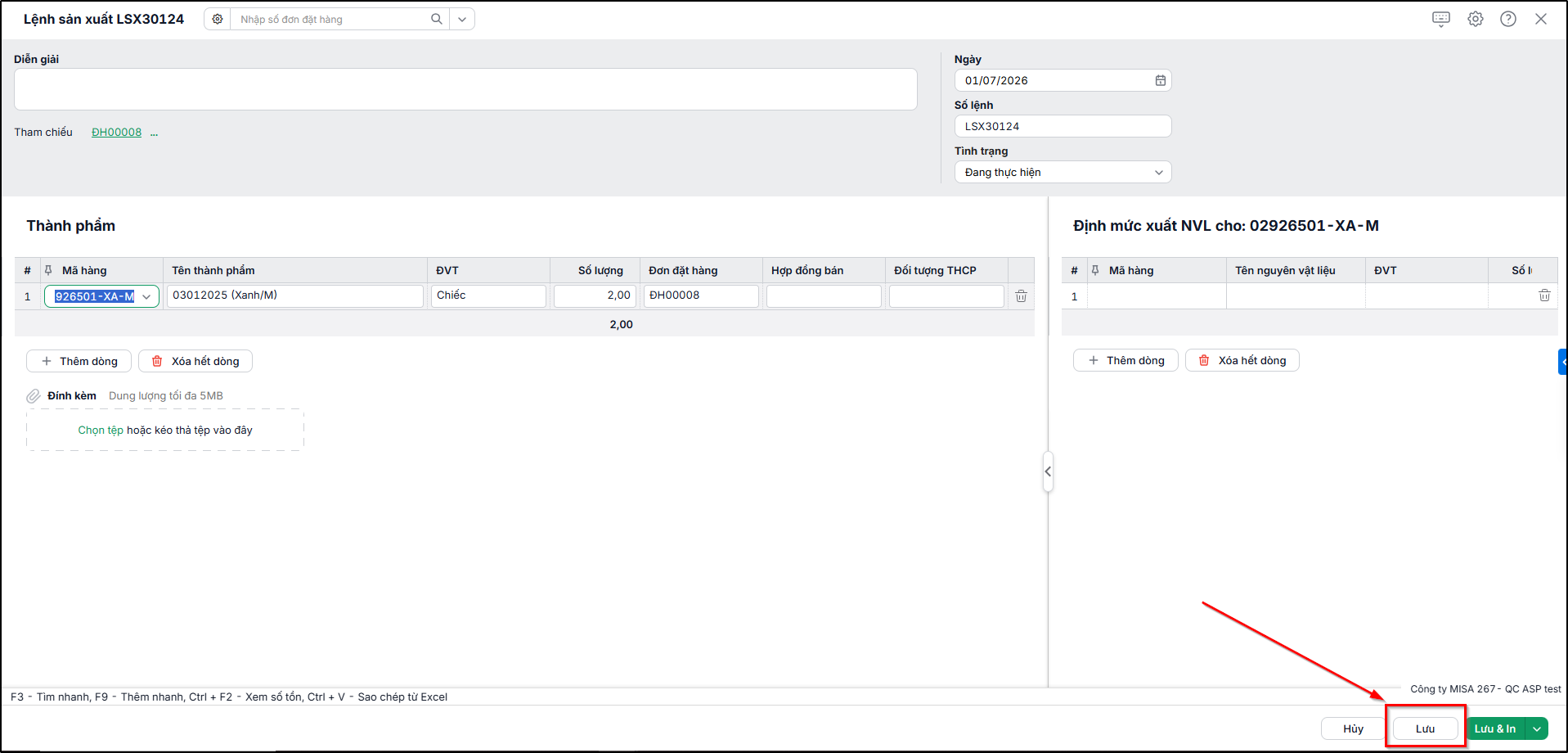
Task: Click Thêm dòng under Thành phẩm
Action: (79, 361)
